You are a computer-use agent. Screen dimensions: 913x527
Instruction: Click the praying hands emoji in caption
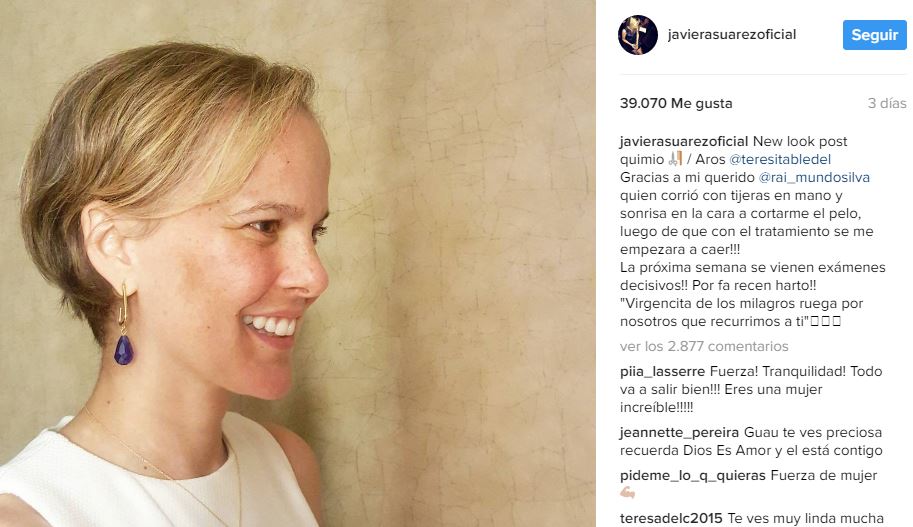(x=675, y=158)
